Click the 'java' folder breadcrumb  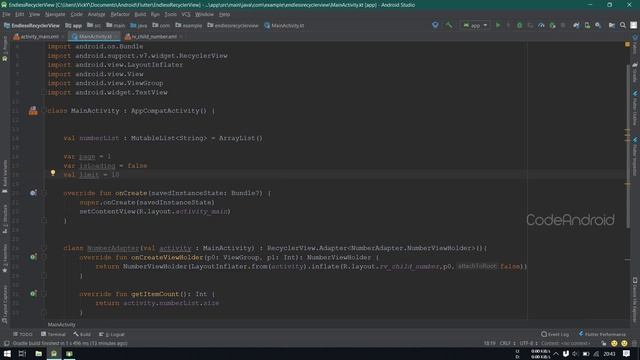tap(139, 25)
